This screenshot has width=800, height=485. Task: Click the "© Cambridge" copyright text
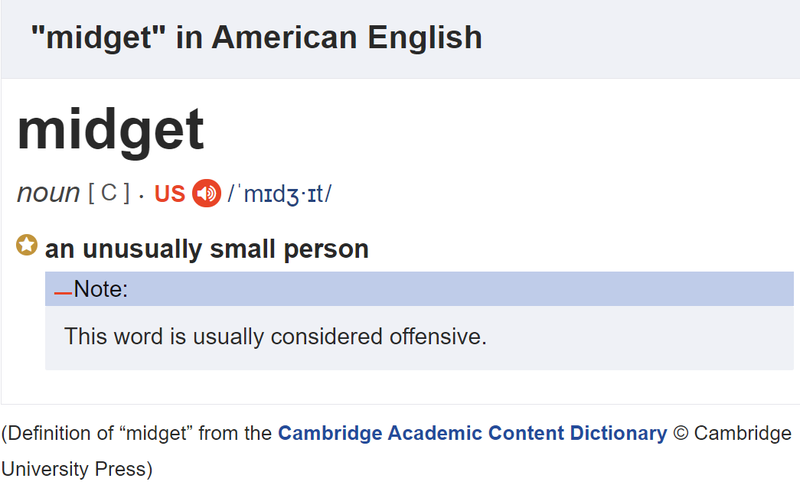[733, 433]
